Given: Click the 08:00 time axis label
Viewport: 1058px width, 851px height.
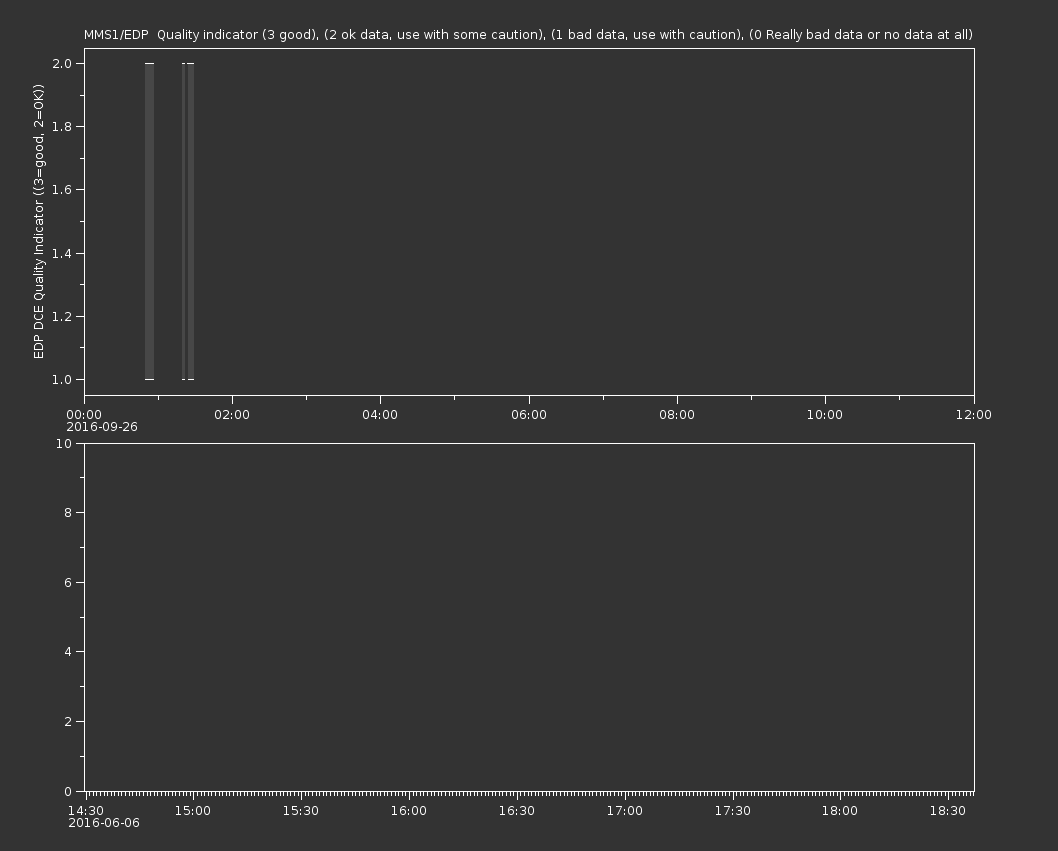Looking at the screenshot, I should tap(677, 414).
